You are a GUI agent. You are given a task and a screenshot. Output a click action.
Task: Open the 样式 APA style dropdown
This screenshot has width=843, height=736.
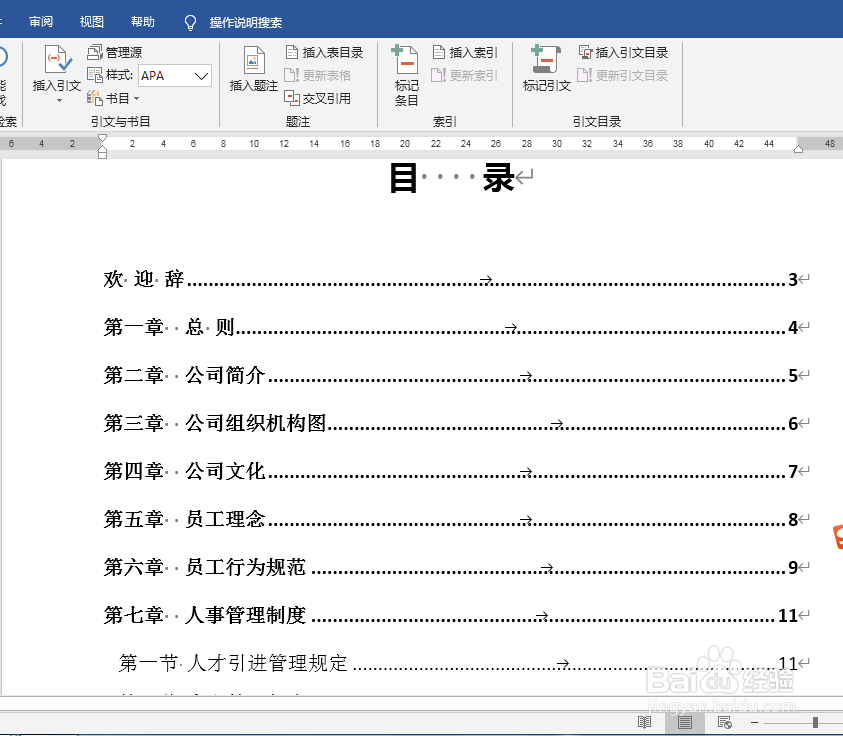click(175, 75)
